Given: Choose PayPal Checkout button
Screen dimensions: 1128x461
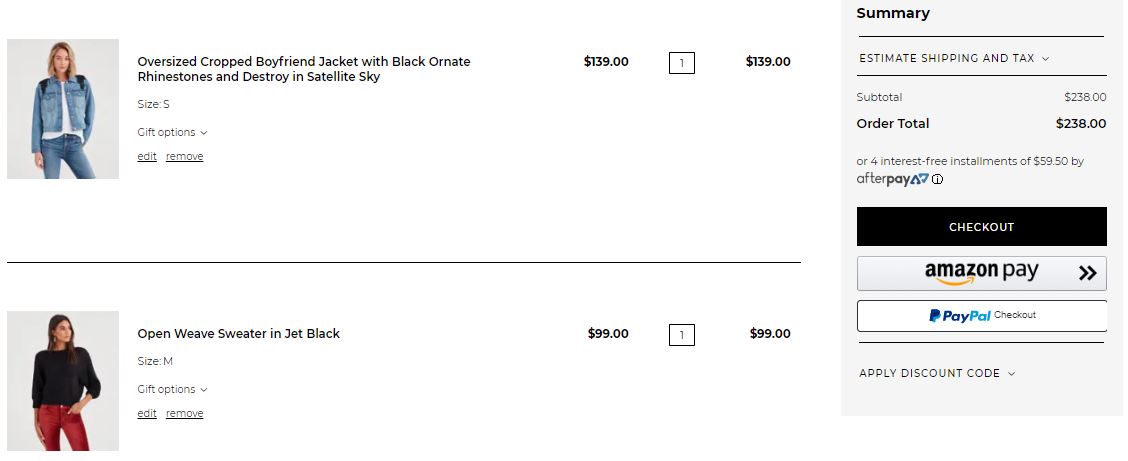Looking at the screenshot, I should point(981,316).
